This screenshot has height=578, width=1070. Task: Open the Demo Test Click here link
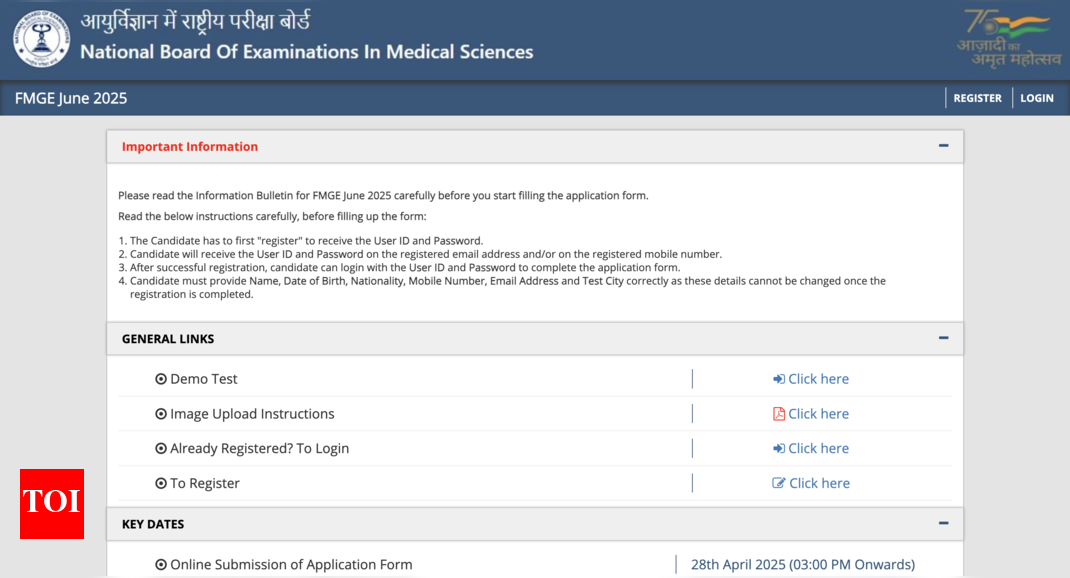coord(818,379)
